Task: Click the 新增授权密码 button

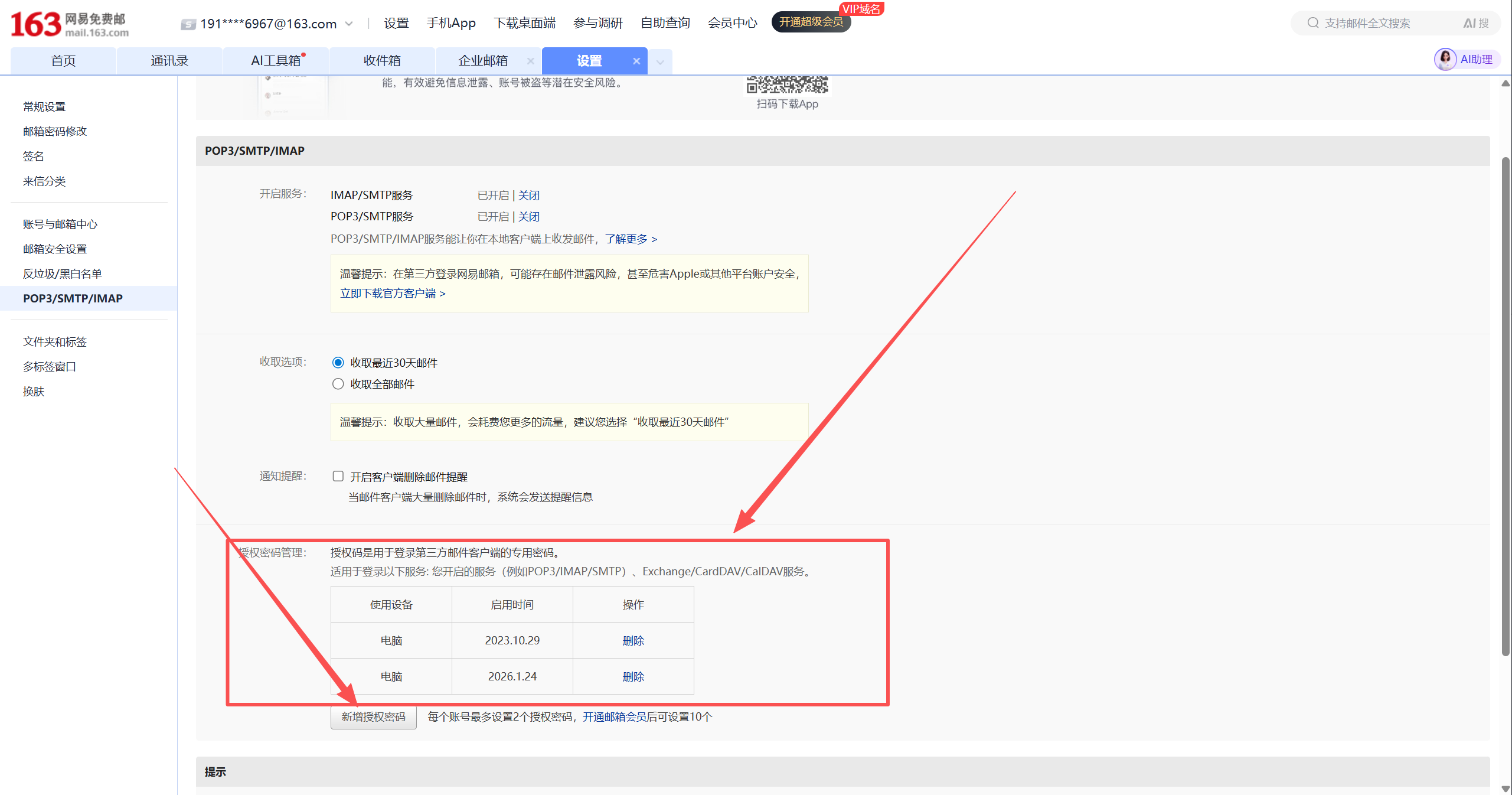Action: 373,716
